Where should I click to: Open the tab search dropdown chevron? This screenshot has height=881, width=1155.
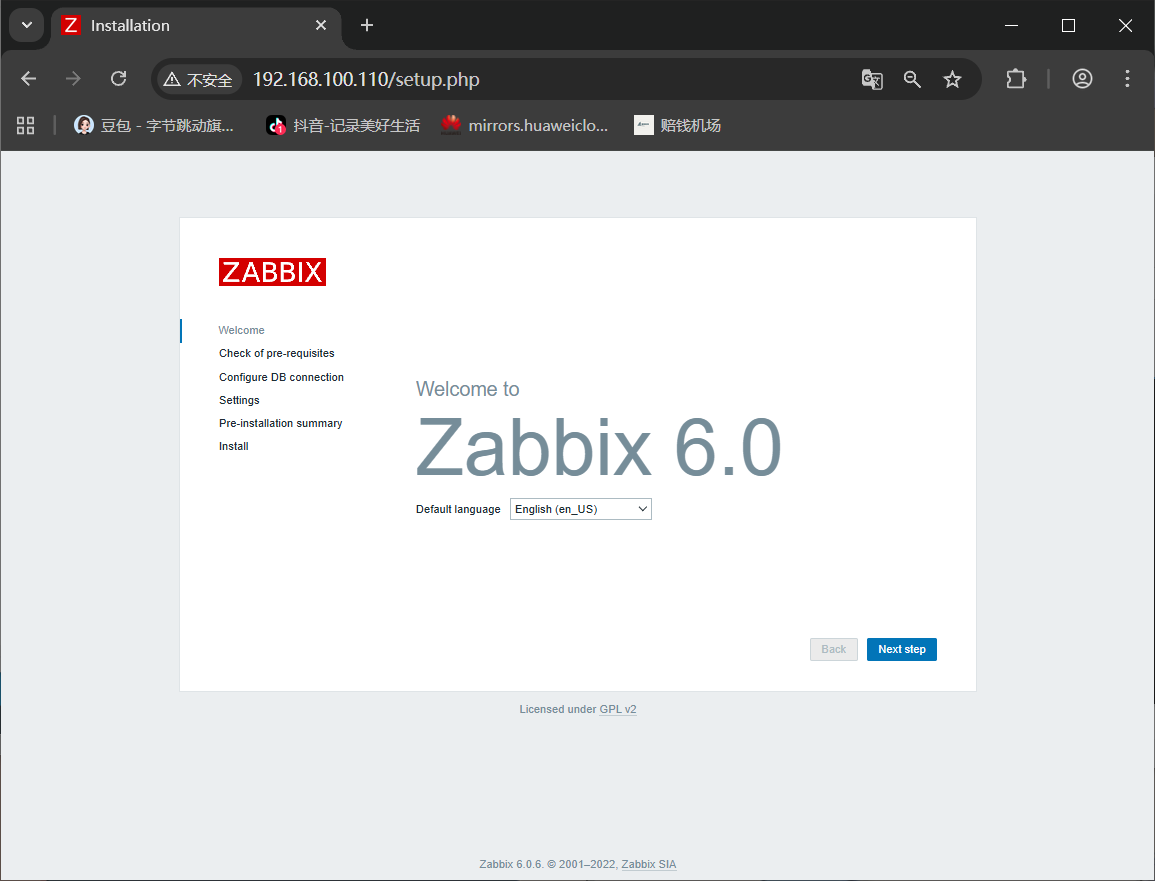tap(27, 25)
